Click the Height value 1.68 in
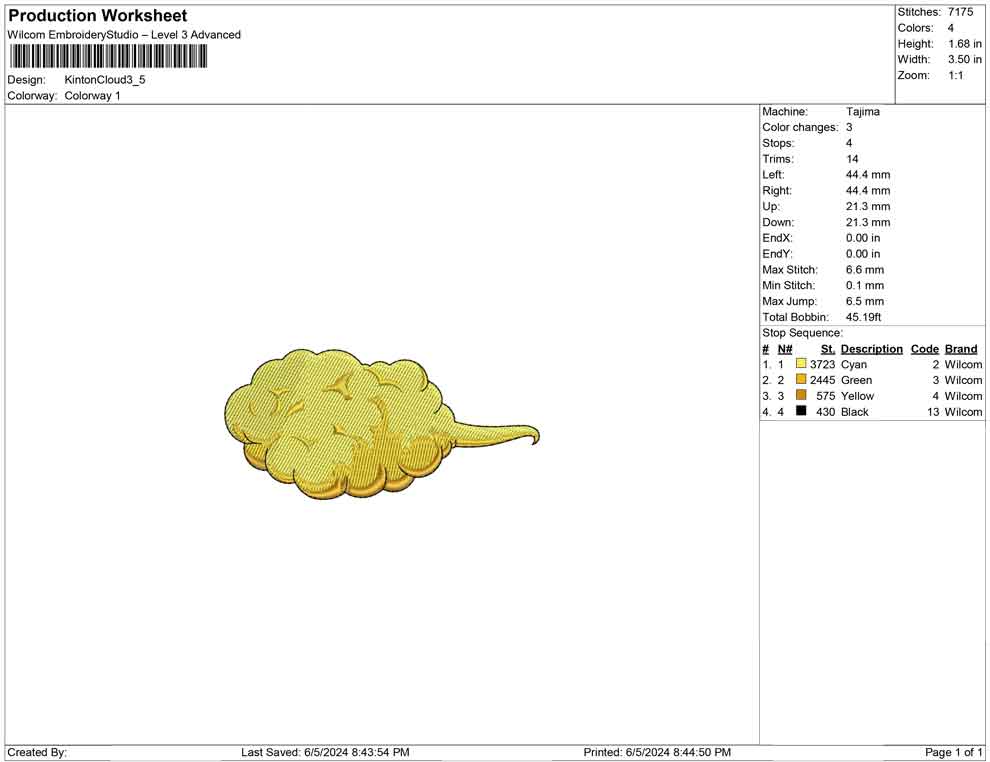 pyautogui.click(x=965, y=44)
